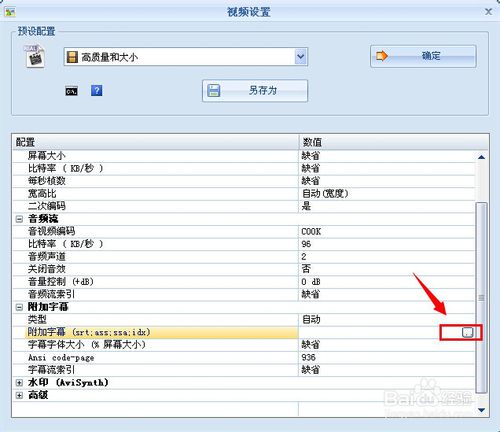
Task: Select the 音量控制 (+dB) row
Action: pos(244,282)
